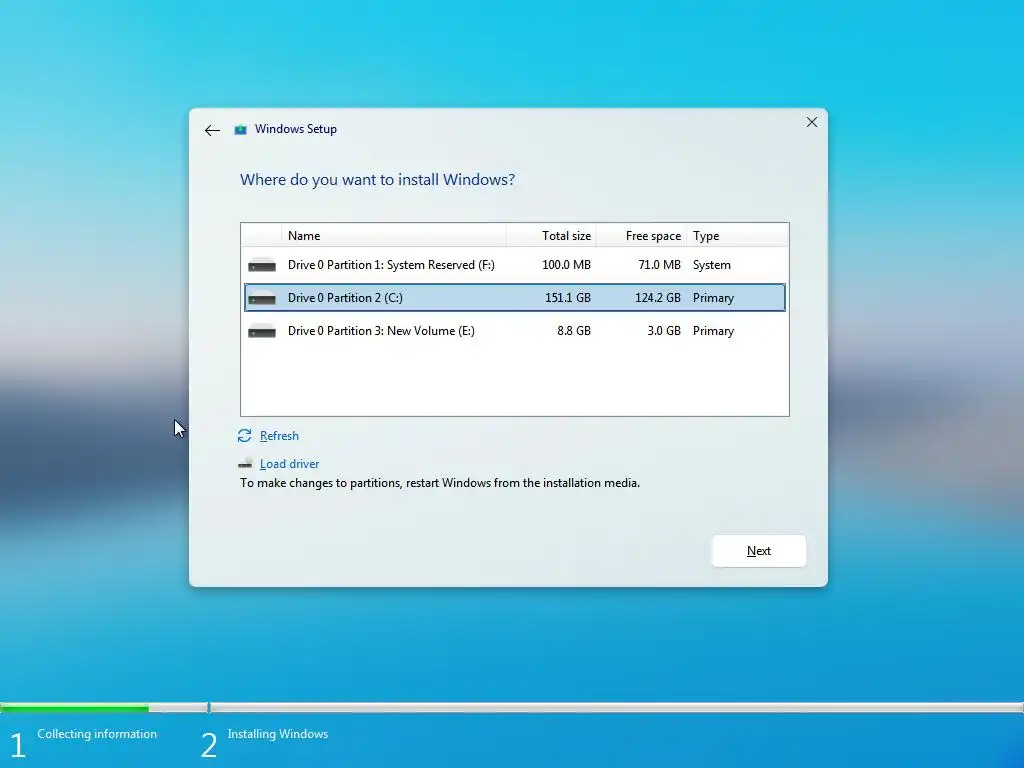
Task: Click the 8.8 GB total size cell
Action: [573, 331]
